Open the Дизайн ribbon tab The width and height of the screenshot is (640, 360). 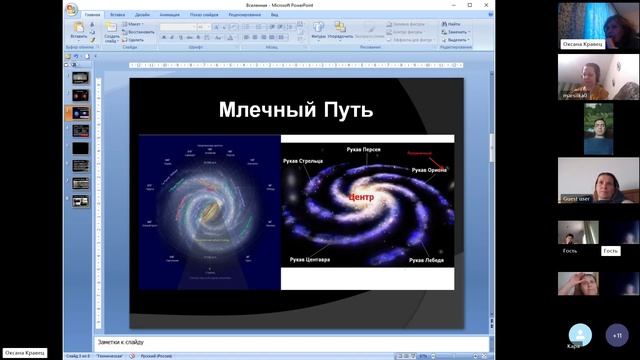(142, 15)
